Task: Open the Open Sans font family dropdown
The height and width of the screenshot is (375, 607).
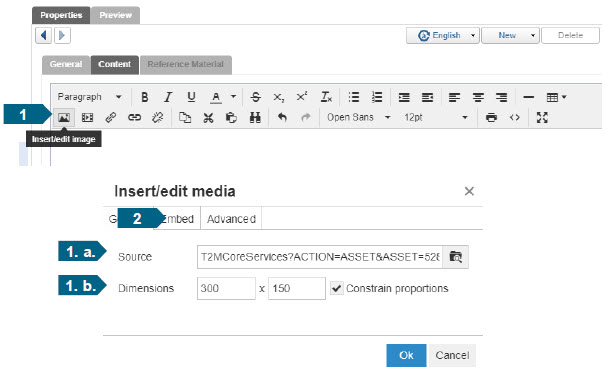Action: [x=358, y=117]
